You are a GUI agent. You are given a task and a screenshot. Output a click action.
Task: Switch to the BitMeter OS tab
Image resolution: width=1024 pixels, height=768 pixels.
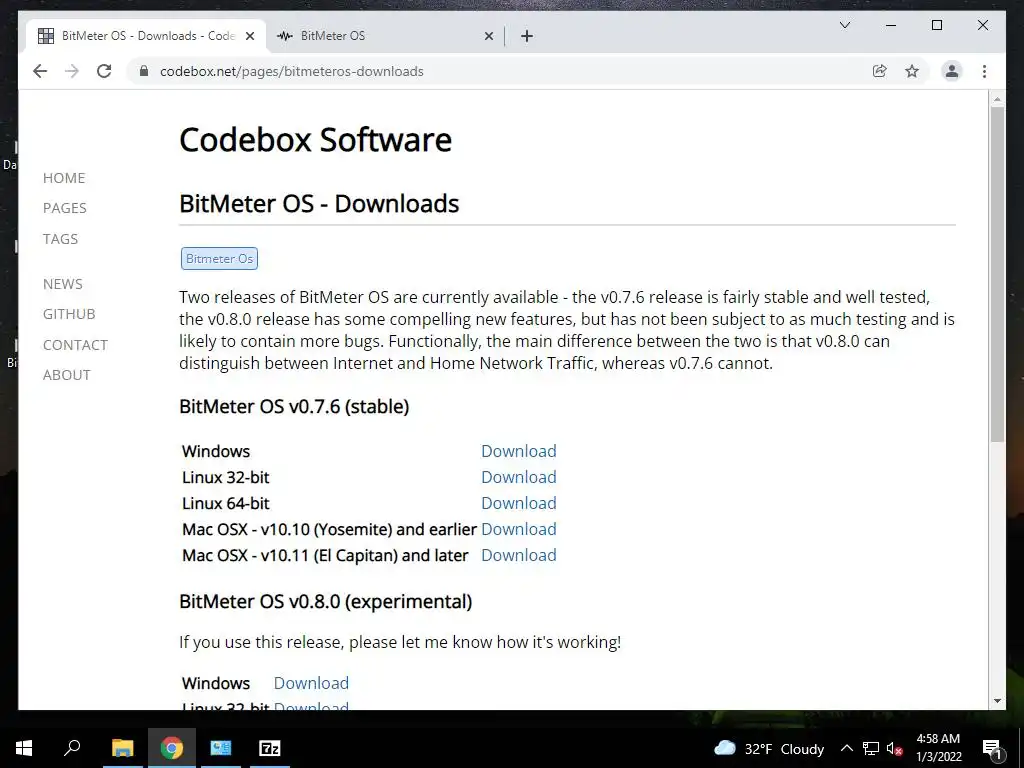(x=385, y=36)
